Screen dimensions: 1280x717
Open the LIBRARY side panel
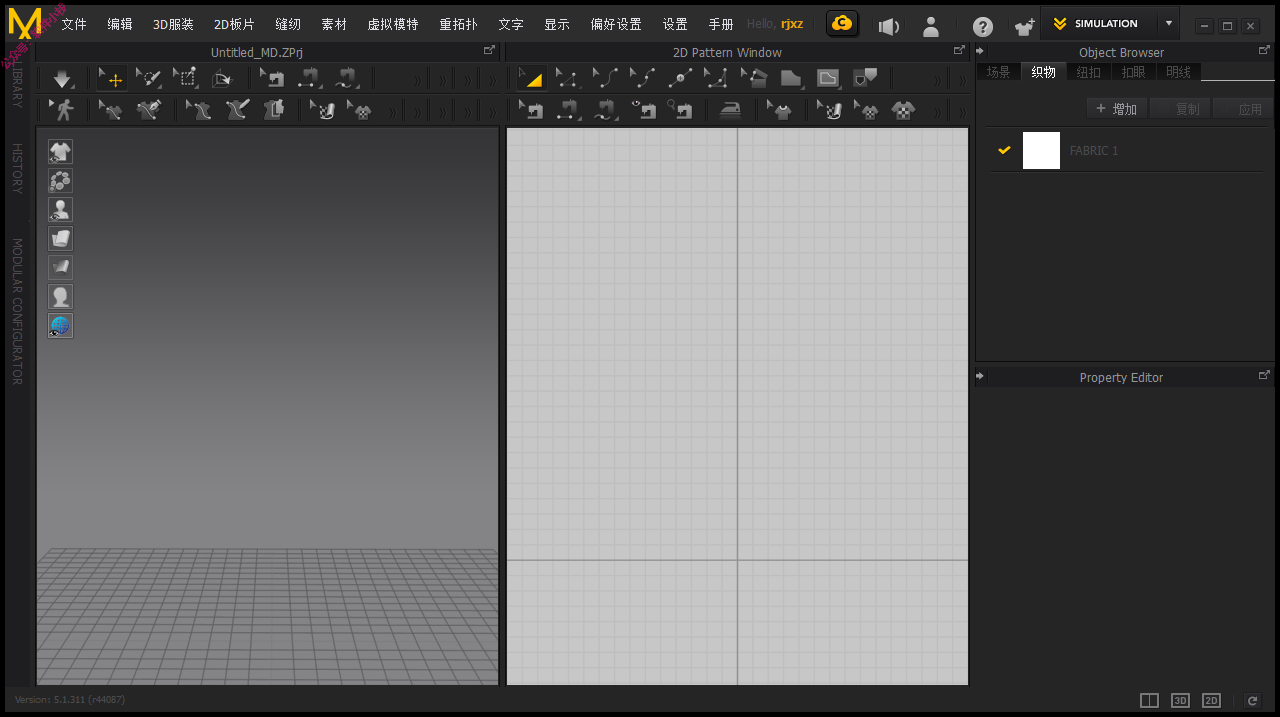17,87
